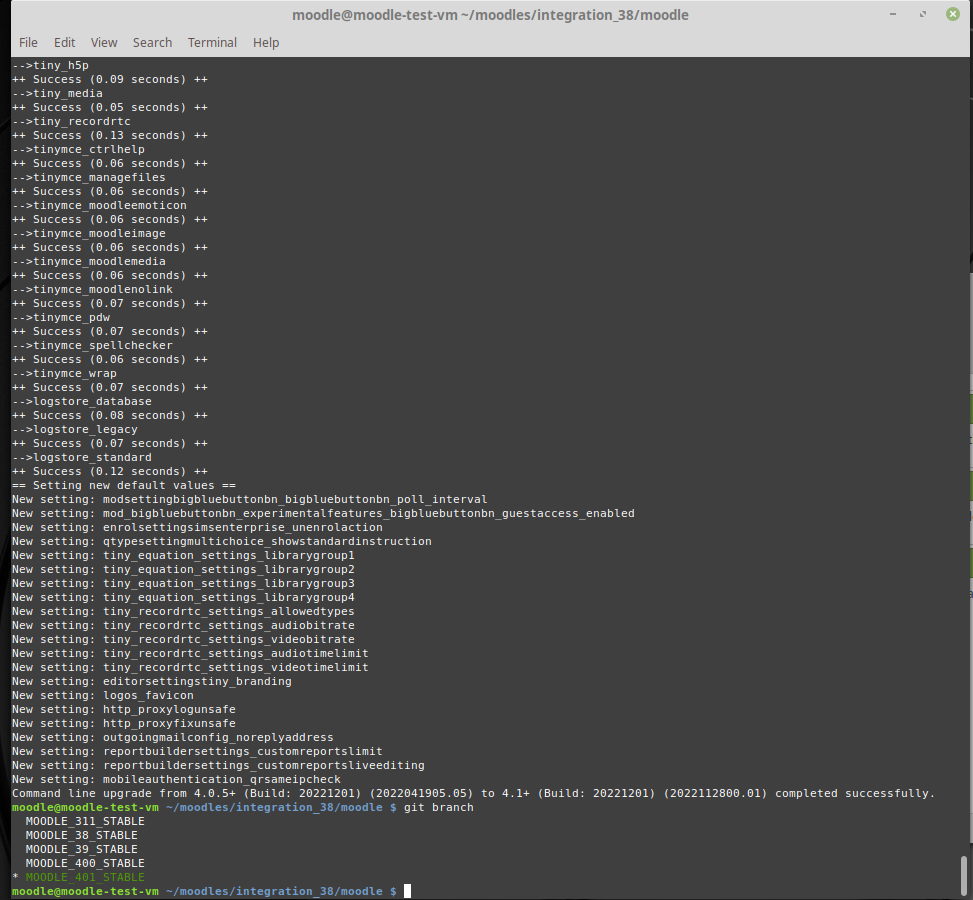
Task: Click 'bigbluebuttonbn_guestaccess_enabled' setting line
Action: 323,513
